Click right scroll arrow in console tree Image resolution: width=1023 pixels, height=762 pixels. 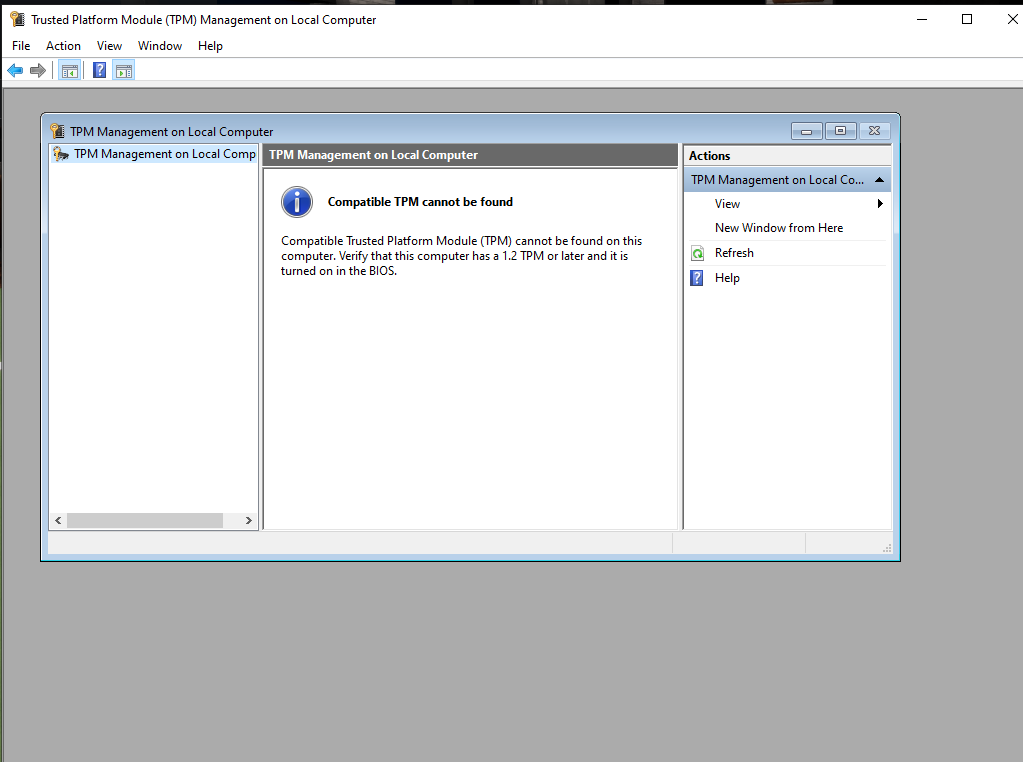click(x=249, y=521)
